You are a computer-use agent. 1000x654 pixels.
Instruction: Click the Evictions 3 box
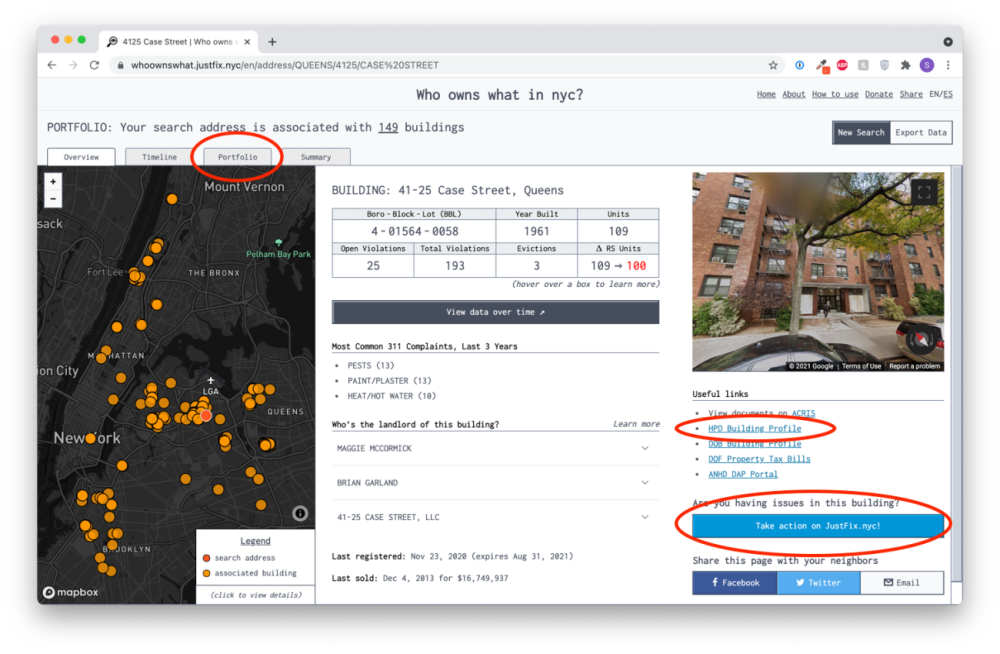click(536, 260)
